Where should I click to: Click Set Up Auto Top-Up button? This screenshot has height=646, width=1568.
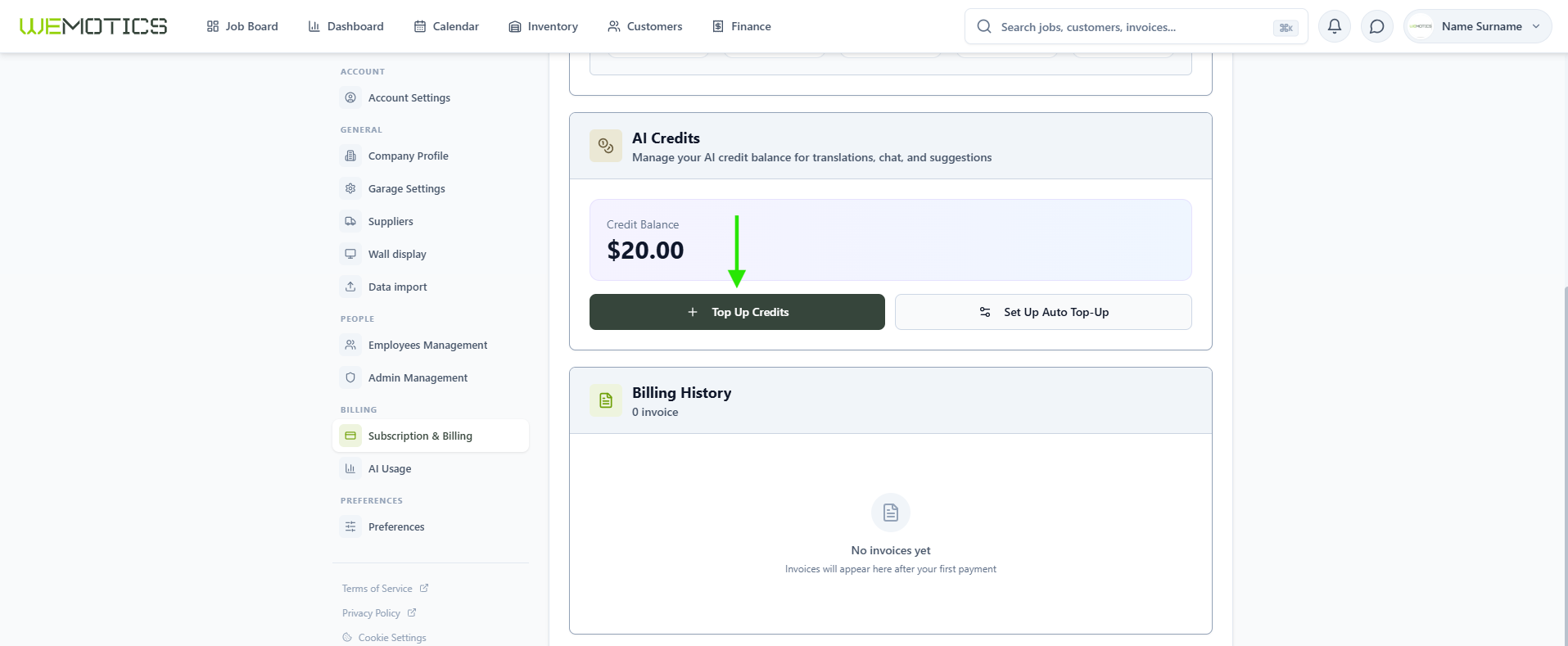(x=1043, y=312)
